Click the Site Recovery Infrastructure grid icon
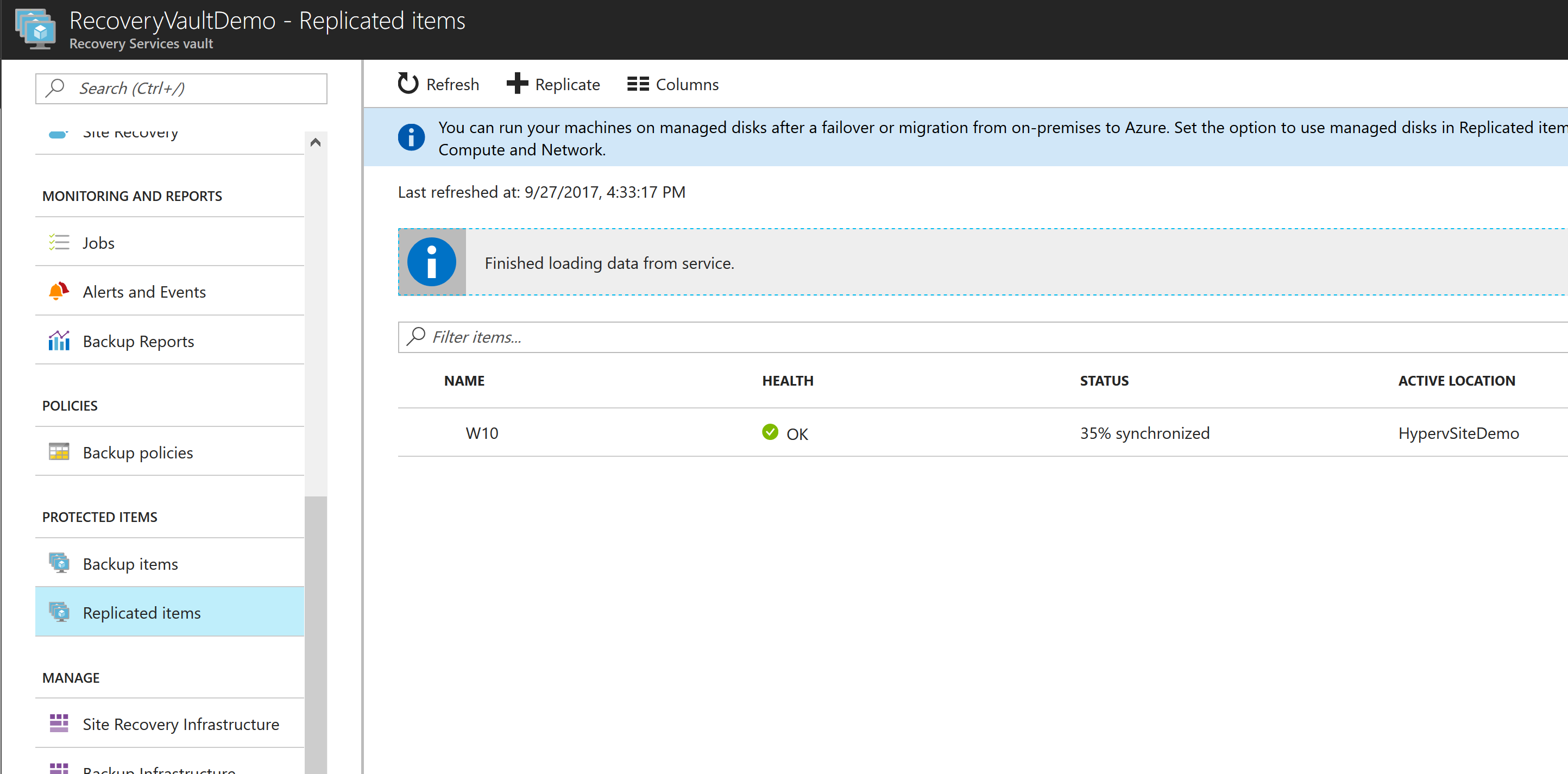Image resolution: width=1568 pixels, height=774 pixels. 59,723
